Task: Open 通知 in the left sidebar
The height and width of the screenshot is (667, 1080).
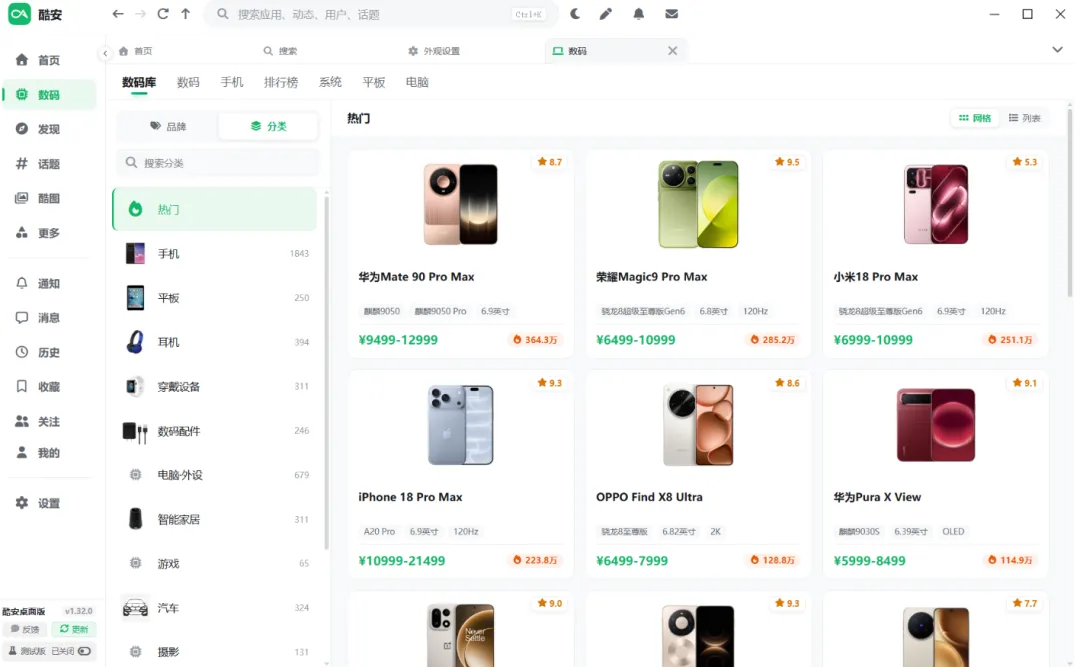Action: click(x=49, y=283)
